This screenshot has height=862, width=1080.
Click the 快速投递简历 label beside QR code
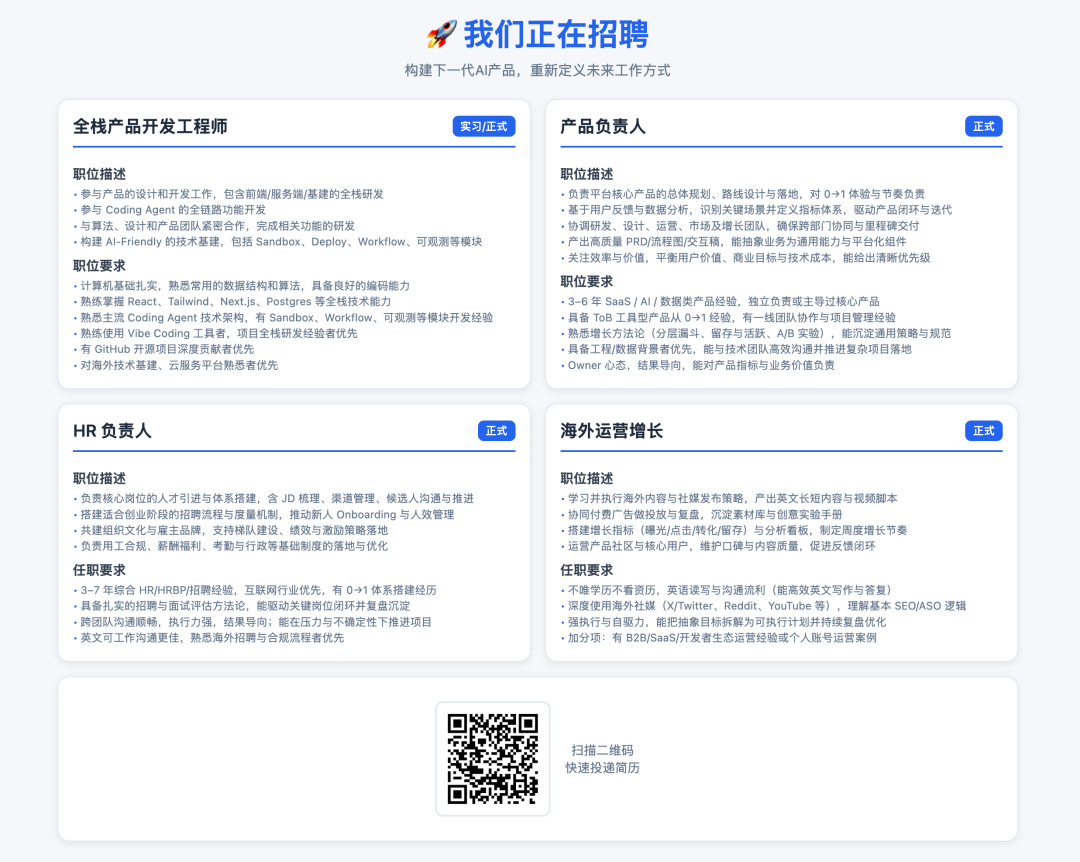tap(602, 768)
